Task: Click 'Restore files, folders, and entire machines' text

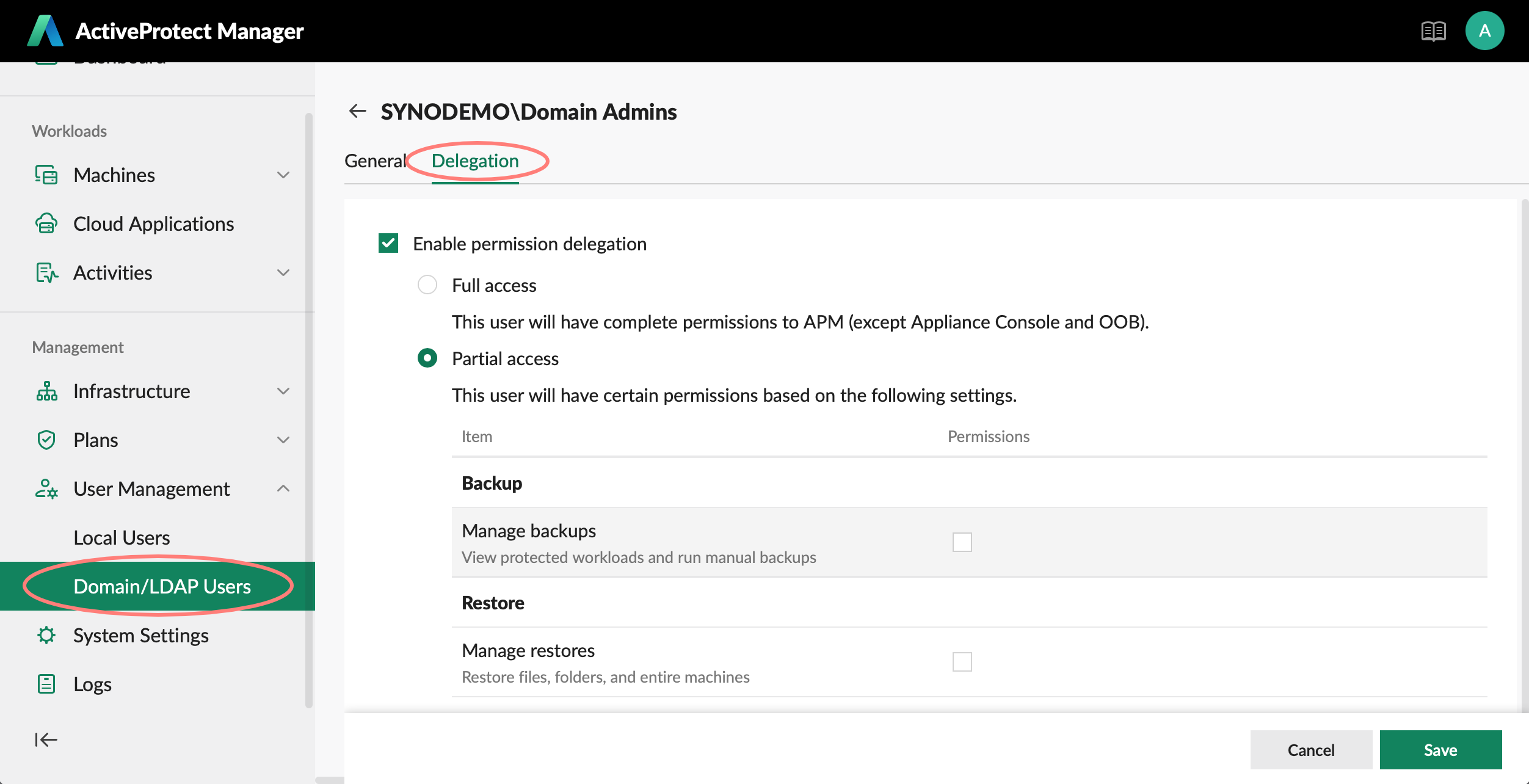Action: (606, 677)
